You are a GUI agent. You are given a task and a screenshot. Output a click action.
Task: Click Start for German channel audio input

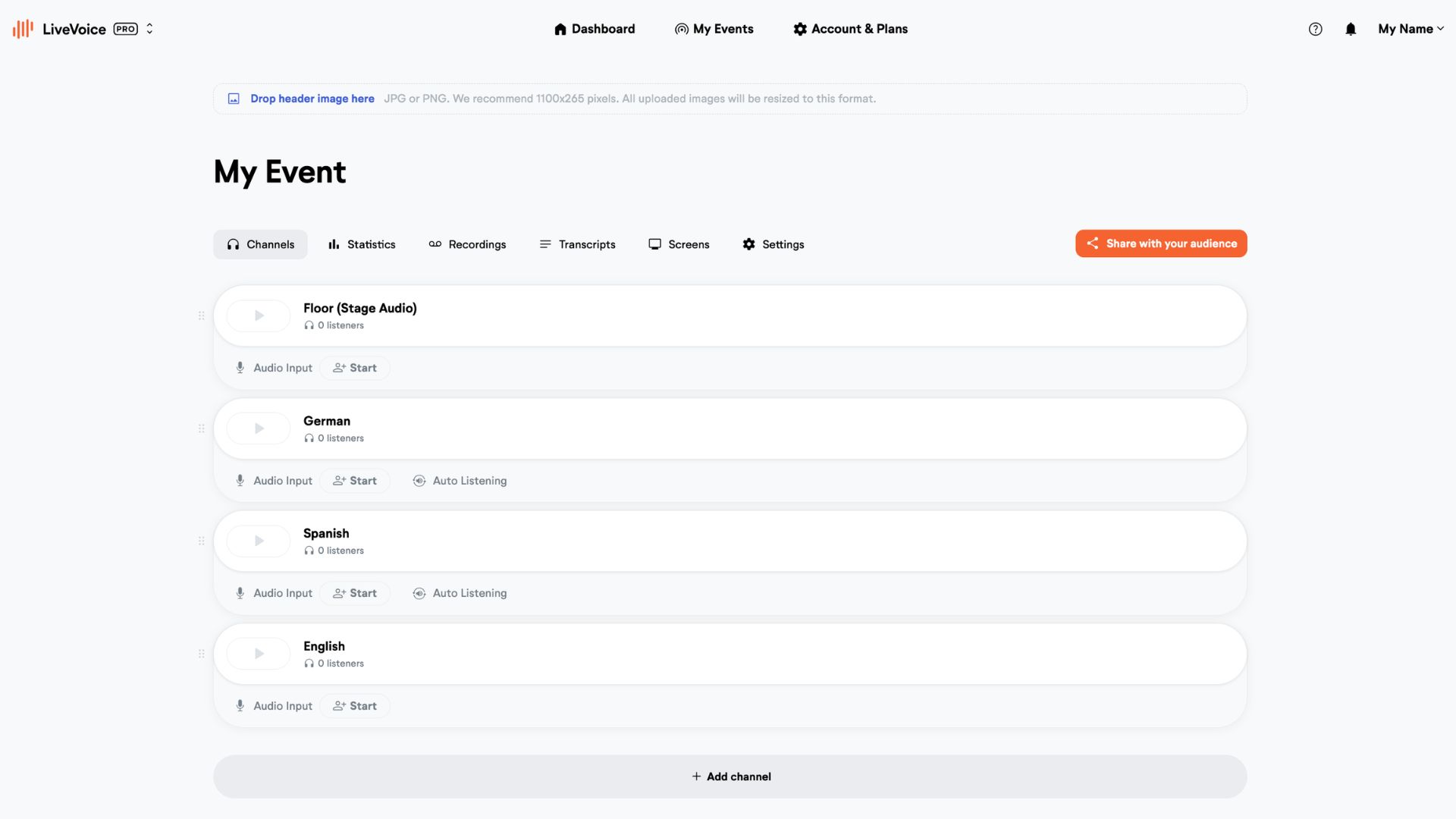(355, 481)
